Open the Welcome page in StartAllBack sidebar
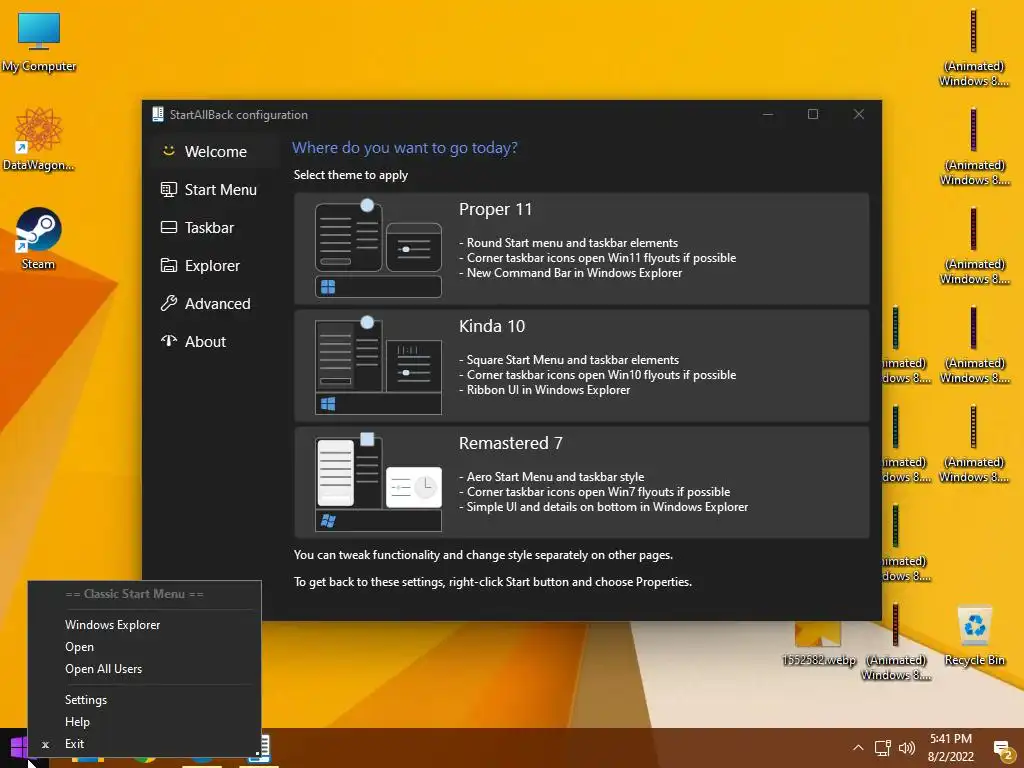Screen dimensions: 1024x768 coord(214,152)
